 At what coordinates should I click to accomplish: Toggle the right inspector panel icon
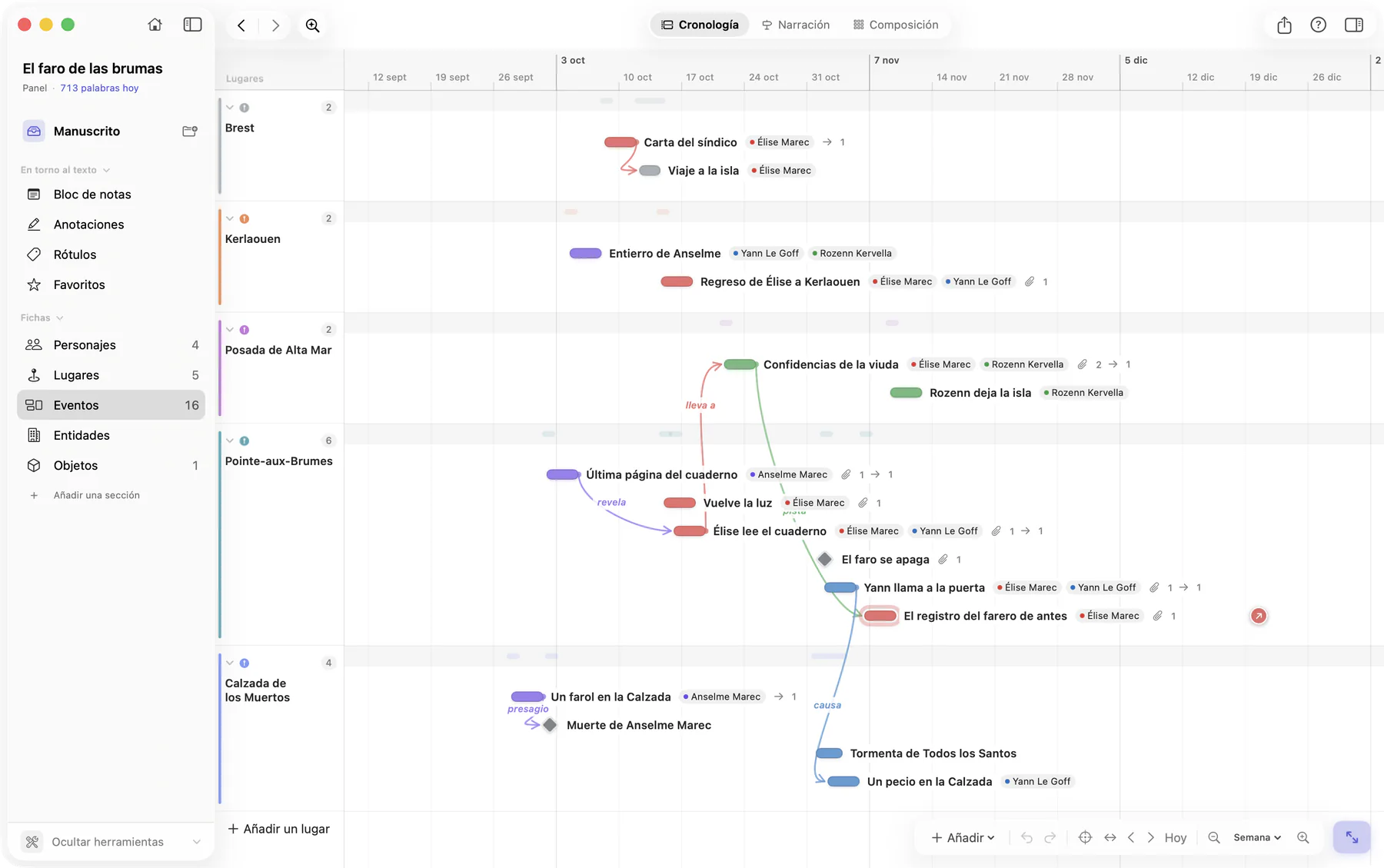(x=1353, y=25)
